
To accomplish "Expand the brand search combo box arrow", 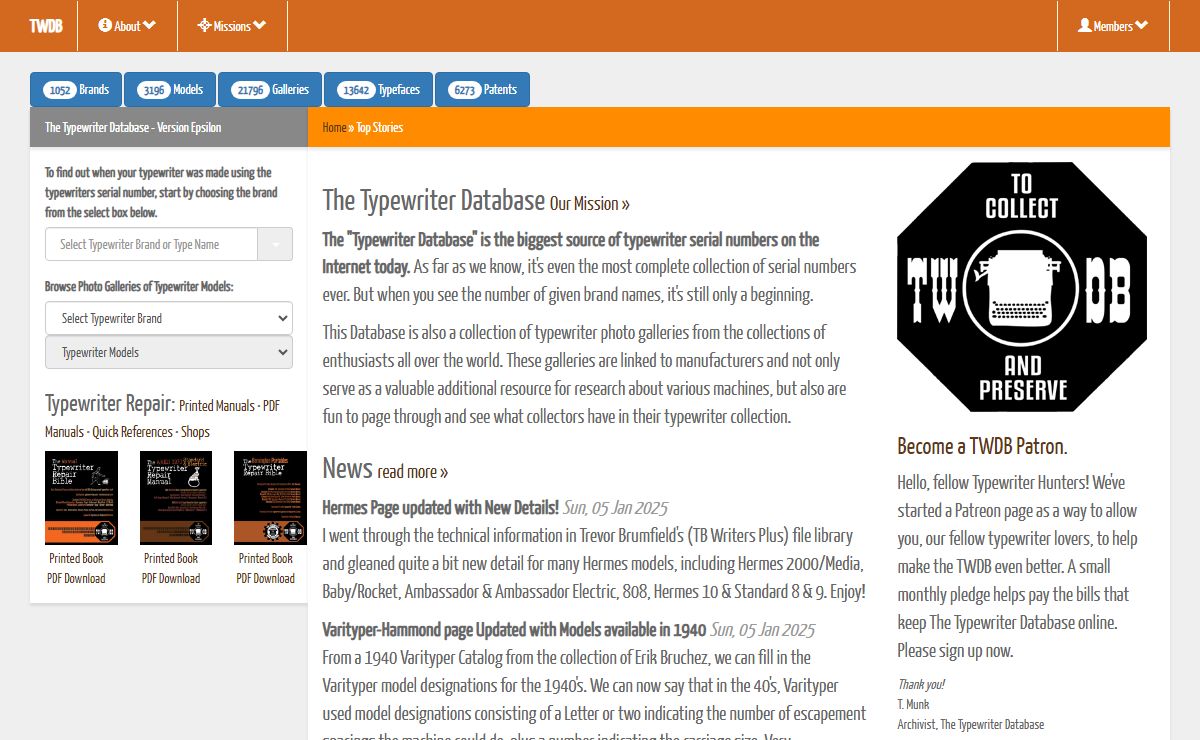I will (x=275, y=244).
